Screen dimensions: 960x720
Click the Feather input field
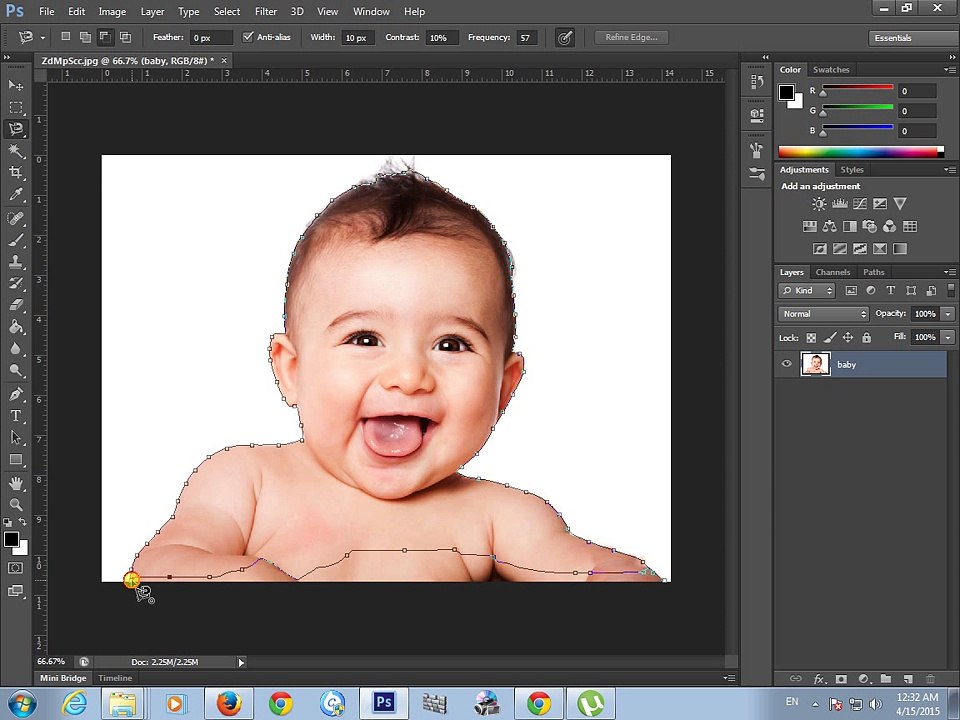pyautogui.click(x=211, y=37)
